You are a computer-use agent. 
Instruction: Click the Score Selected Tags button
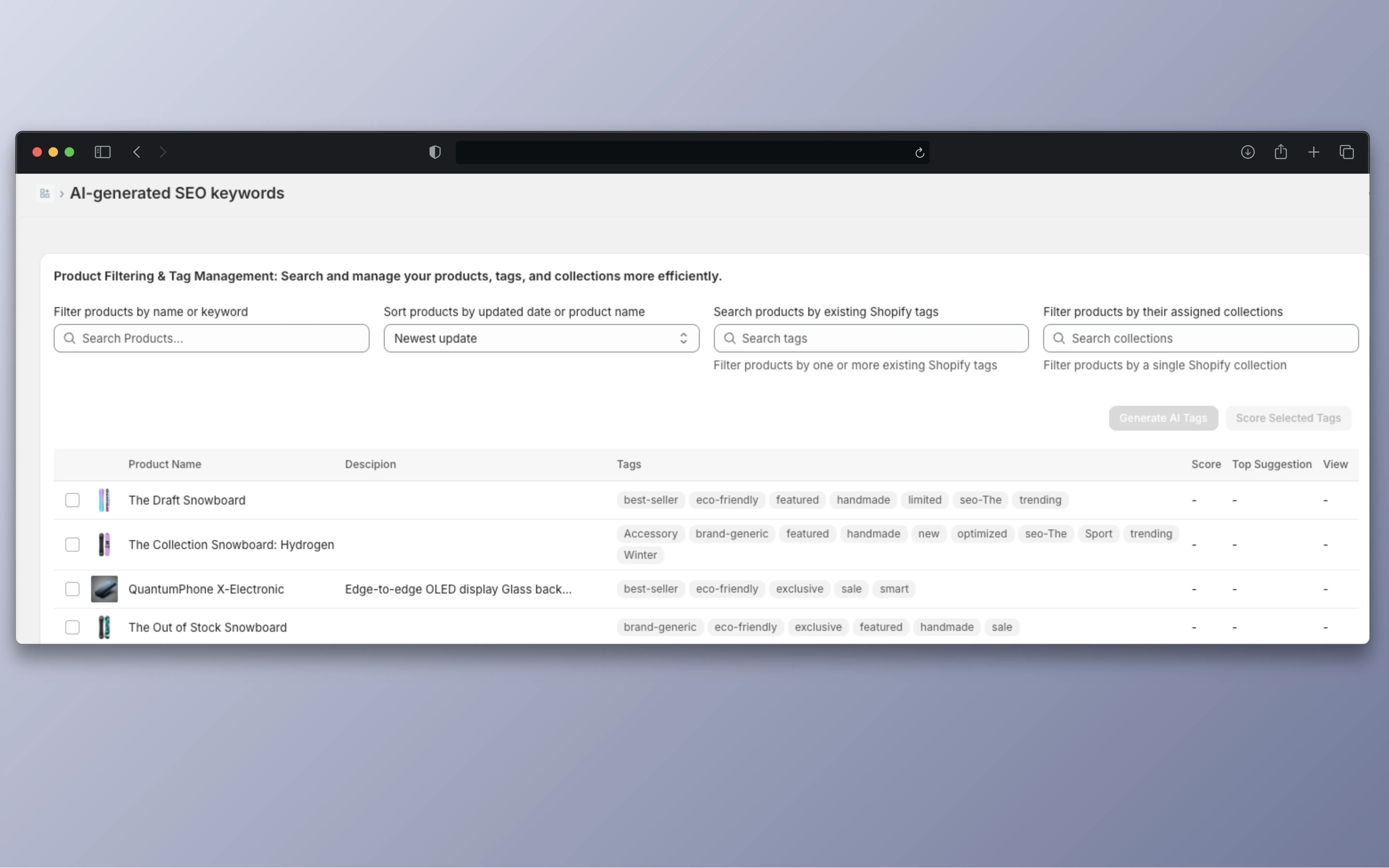tap(1288, 418)
